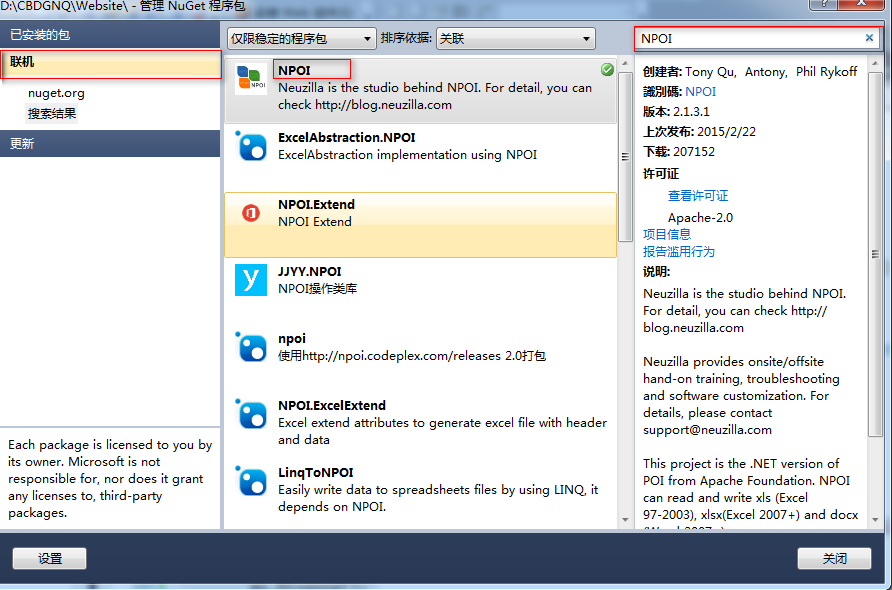Click the Apache-2.0 license text

click(x=700, y=218)
